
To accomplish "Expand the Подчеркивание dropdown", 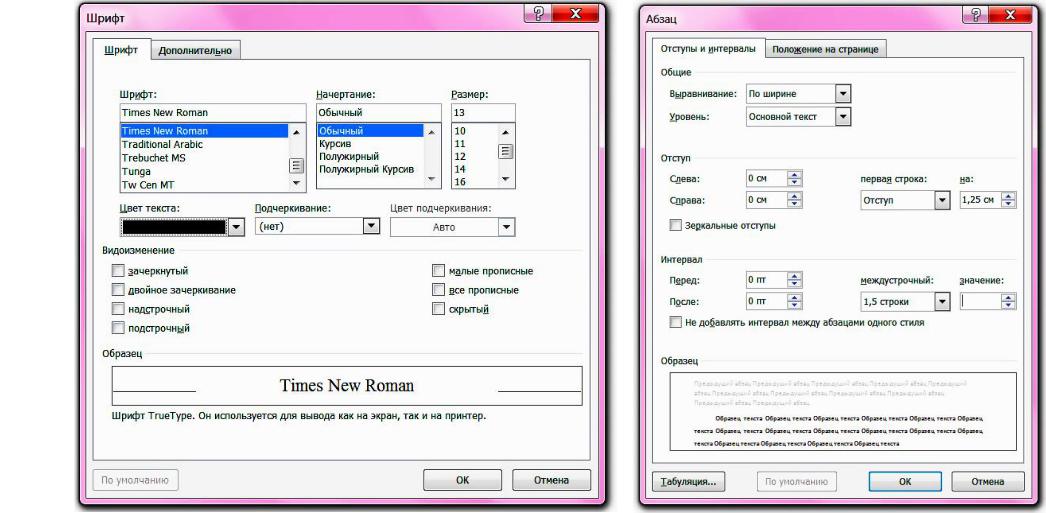I will pyautogui.click(x=371, y=227).
